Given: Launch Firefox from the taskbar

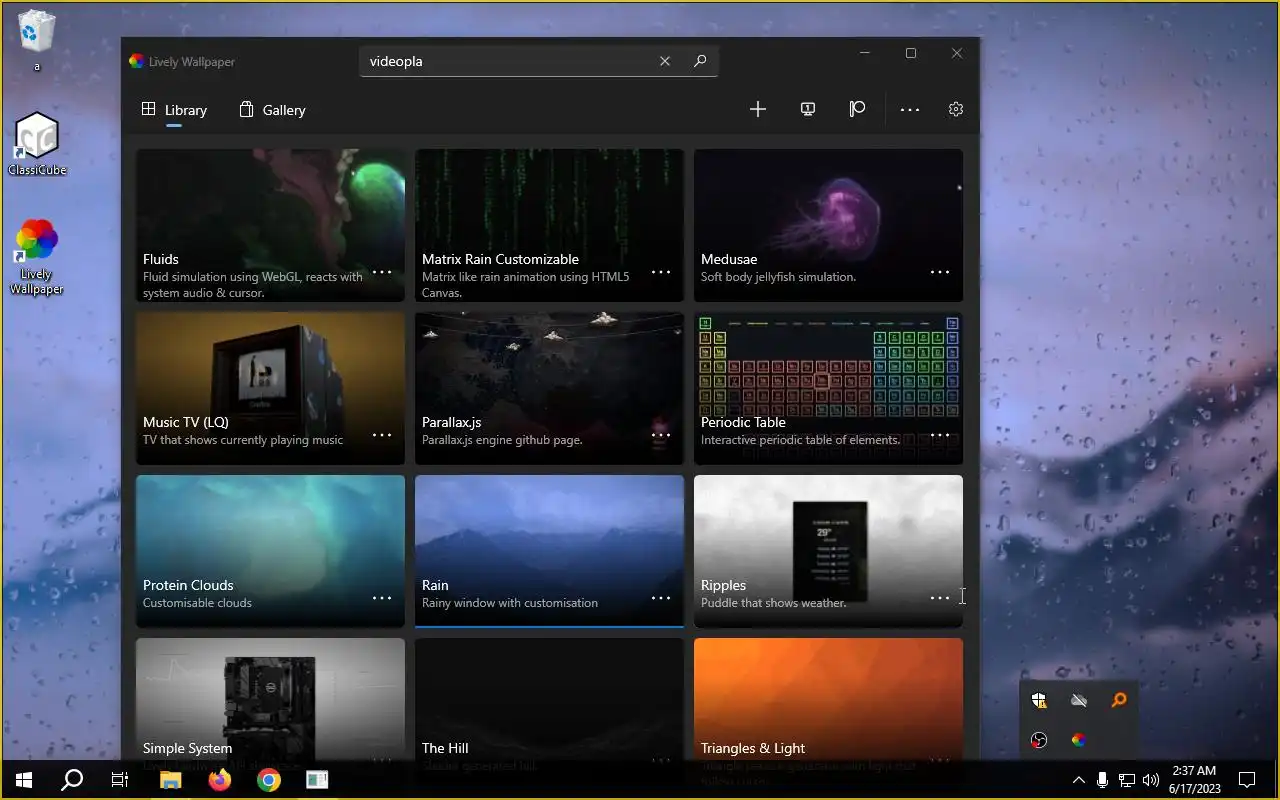Looking at the screenshot, I should pyautogui.click(x=220, y=780).
